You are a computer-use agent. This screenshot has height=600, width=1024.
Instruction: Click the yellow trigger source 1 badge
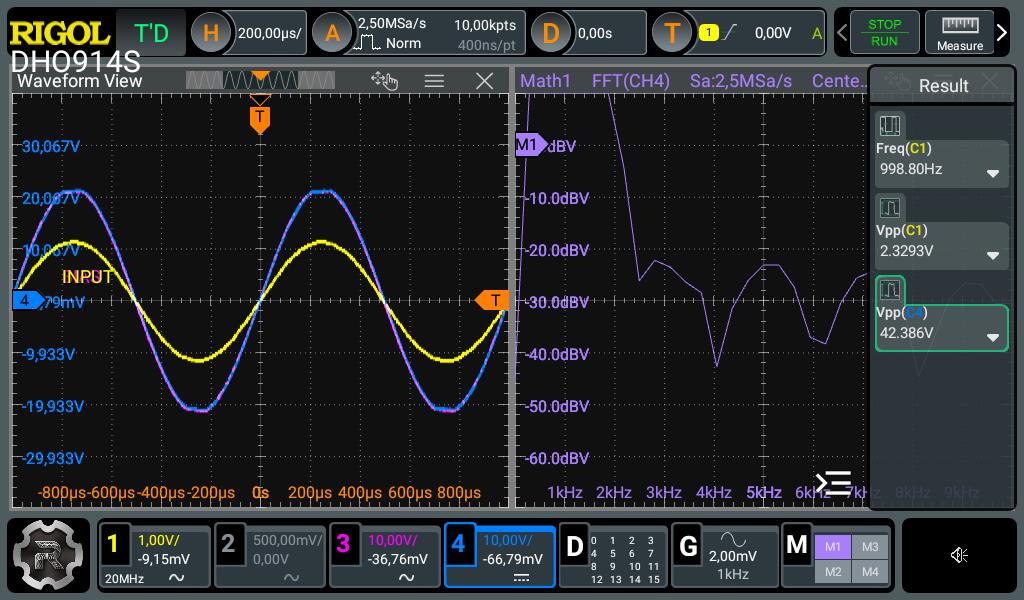[709, 33]
